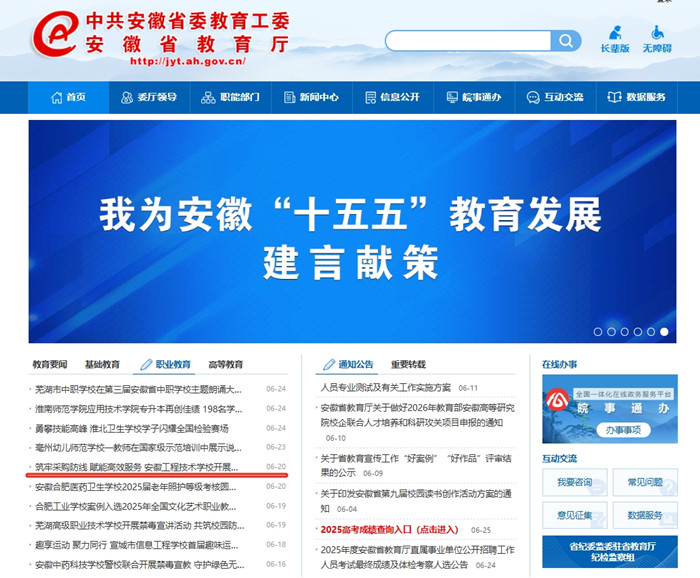Open 信息公开 navigation item
Viewport: 700px width, 578px height.
[392, 97]
